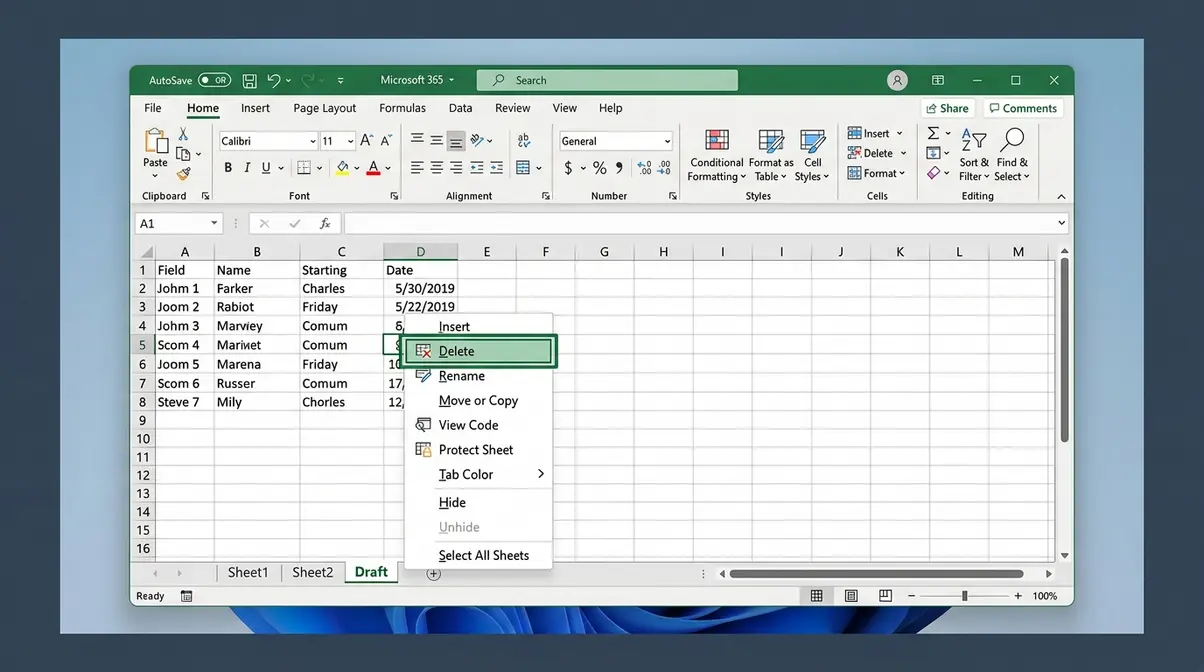
Task: Collapse the ribbon with chevron
Action: pos(1061,196)
